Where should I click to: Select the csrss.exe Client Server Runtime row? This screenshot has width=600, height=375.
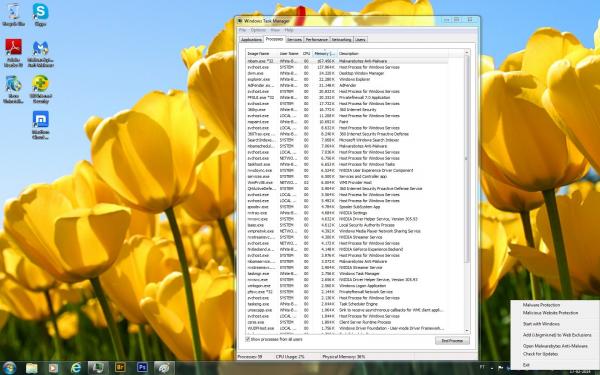click(x=347, y=322)
